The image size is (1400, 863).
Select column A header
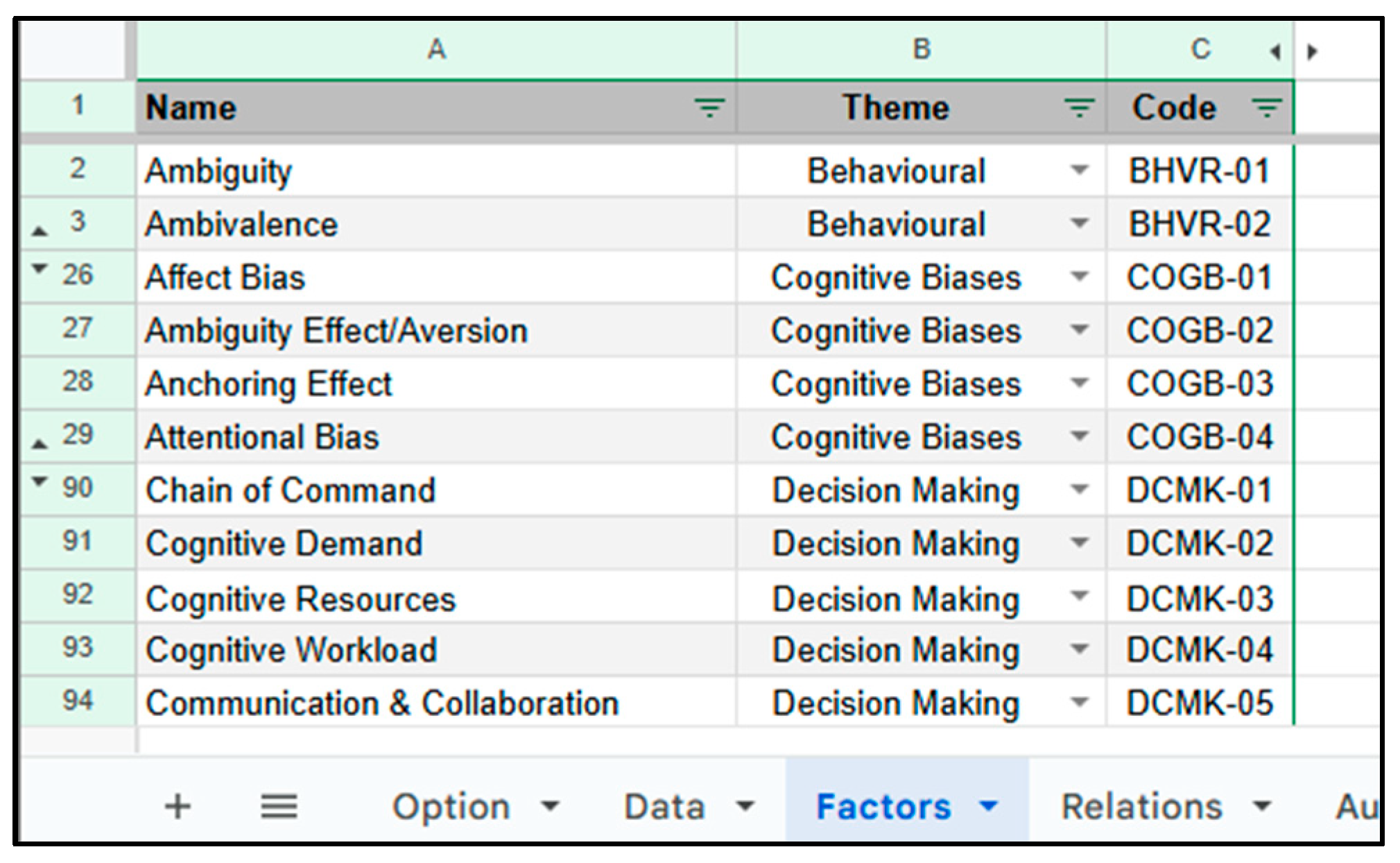[x=435, y=50]
